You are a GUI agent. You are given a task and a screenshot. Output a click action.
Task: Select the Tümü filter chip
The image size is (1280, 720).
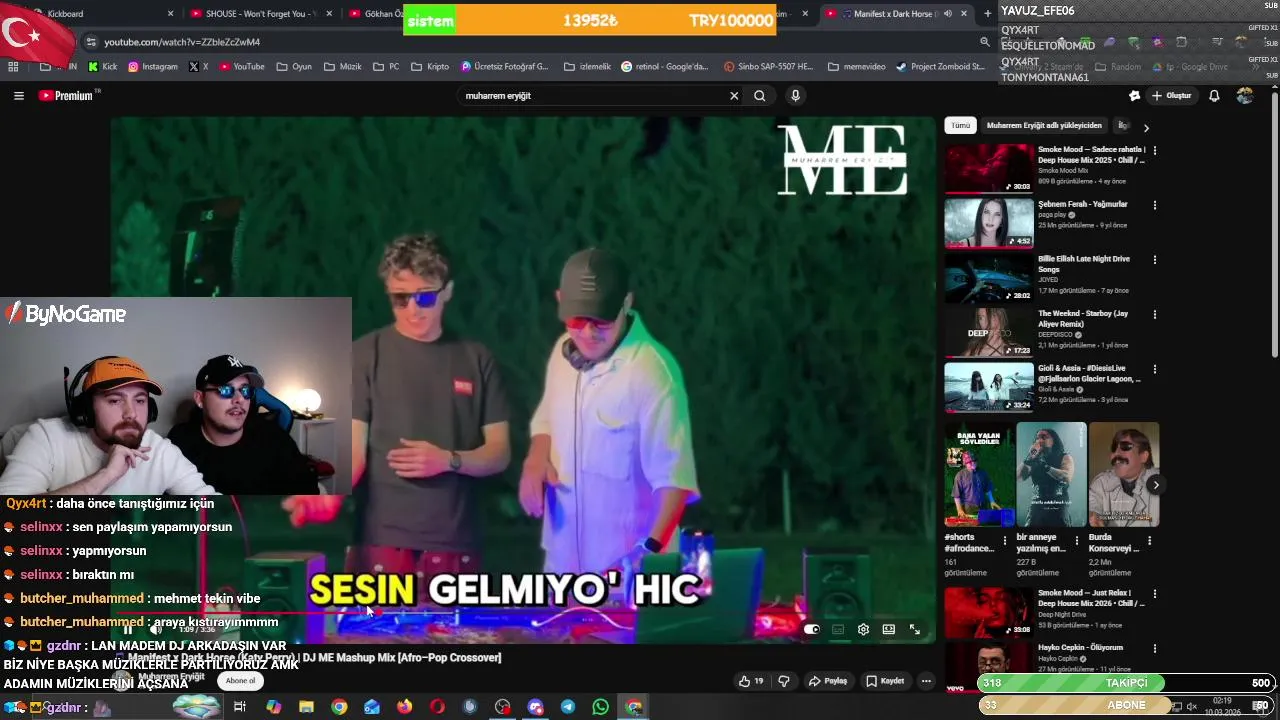tap(960, 125)
